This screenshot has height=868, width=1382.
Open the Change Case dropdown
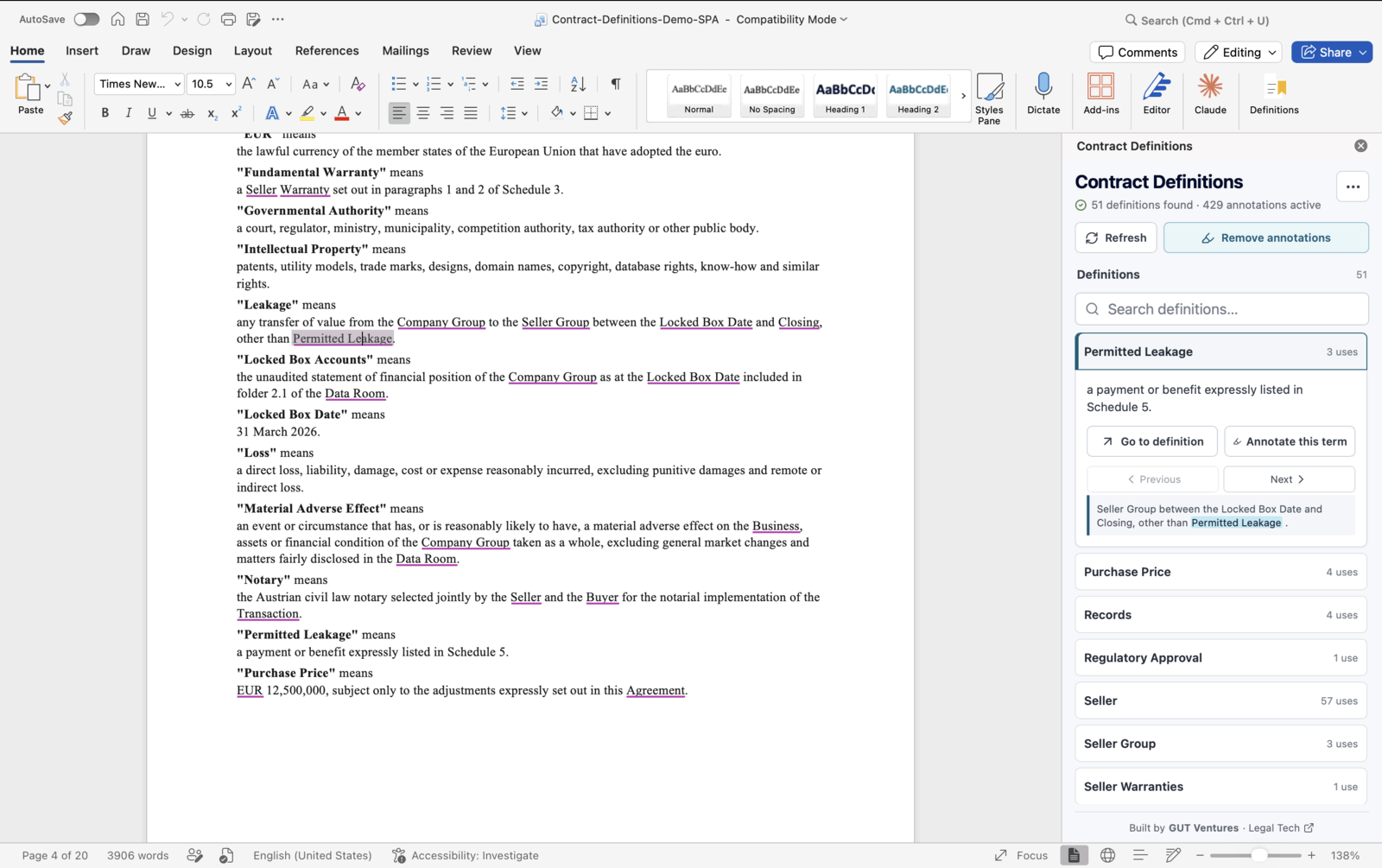(315, 84)
